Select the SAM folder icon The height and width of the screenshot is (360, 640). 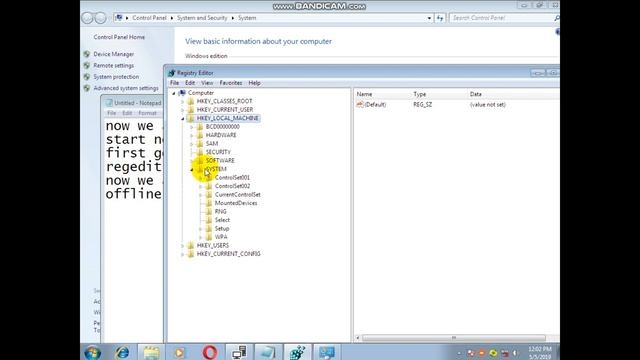200,144
